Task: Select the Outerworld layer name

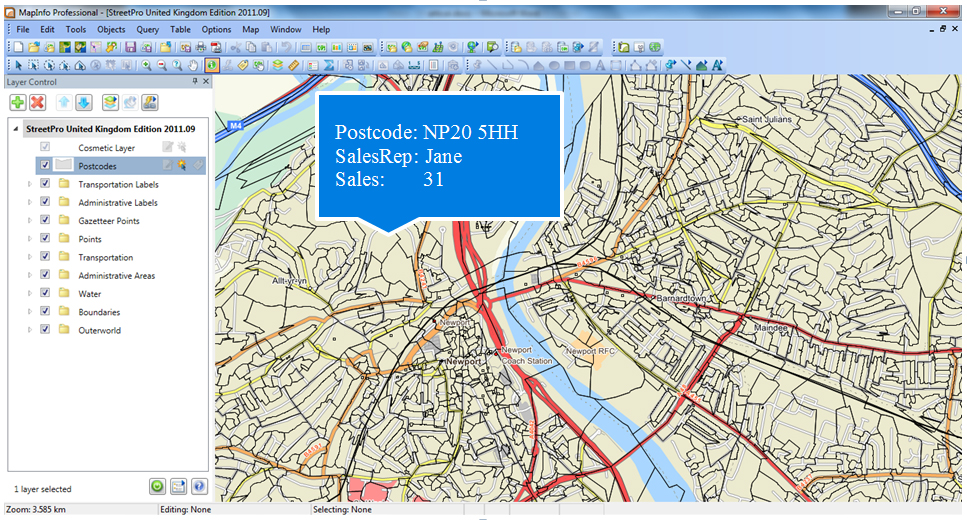Action: (99, 330)
